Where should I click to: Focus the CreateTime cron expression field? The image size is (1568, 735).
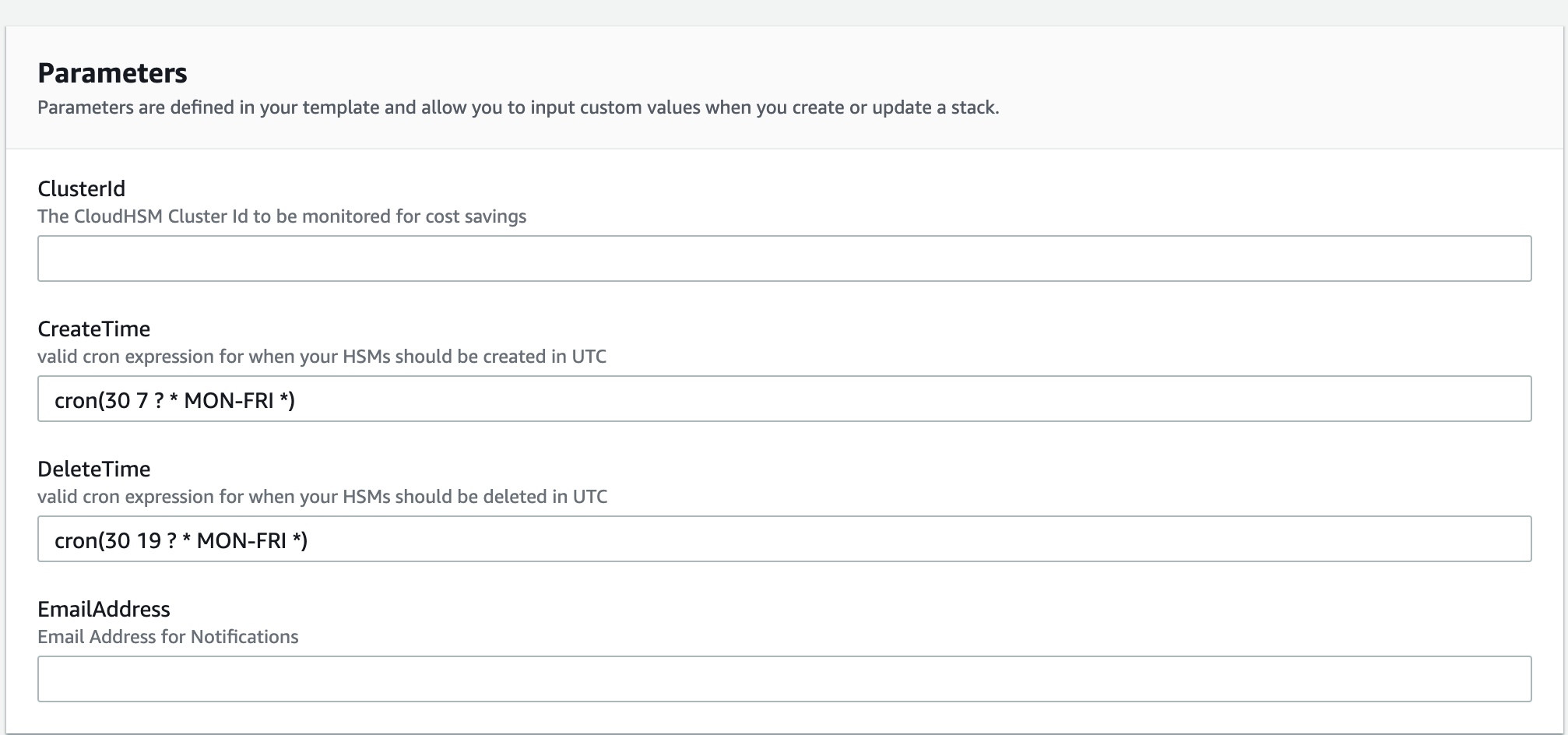[784, 399]
